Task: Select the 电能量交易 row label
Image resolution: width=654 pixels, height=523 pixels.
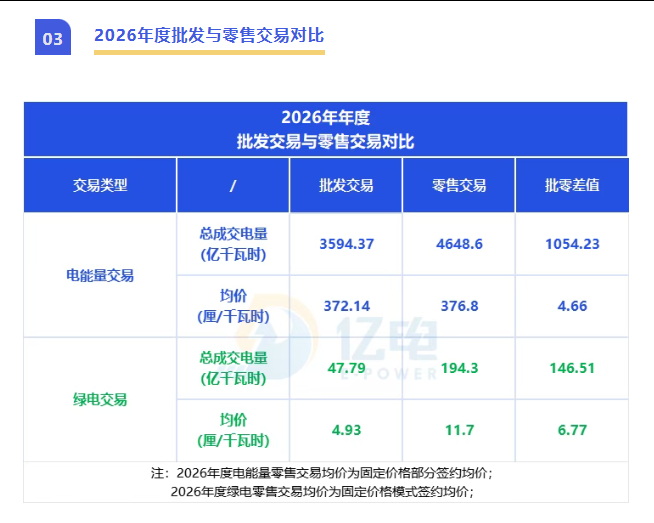Action: pyautogui.click(x=100, y=275)
